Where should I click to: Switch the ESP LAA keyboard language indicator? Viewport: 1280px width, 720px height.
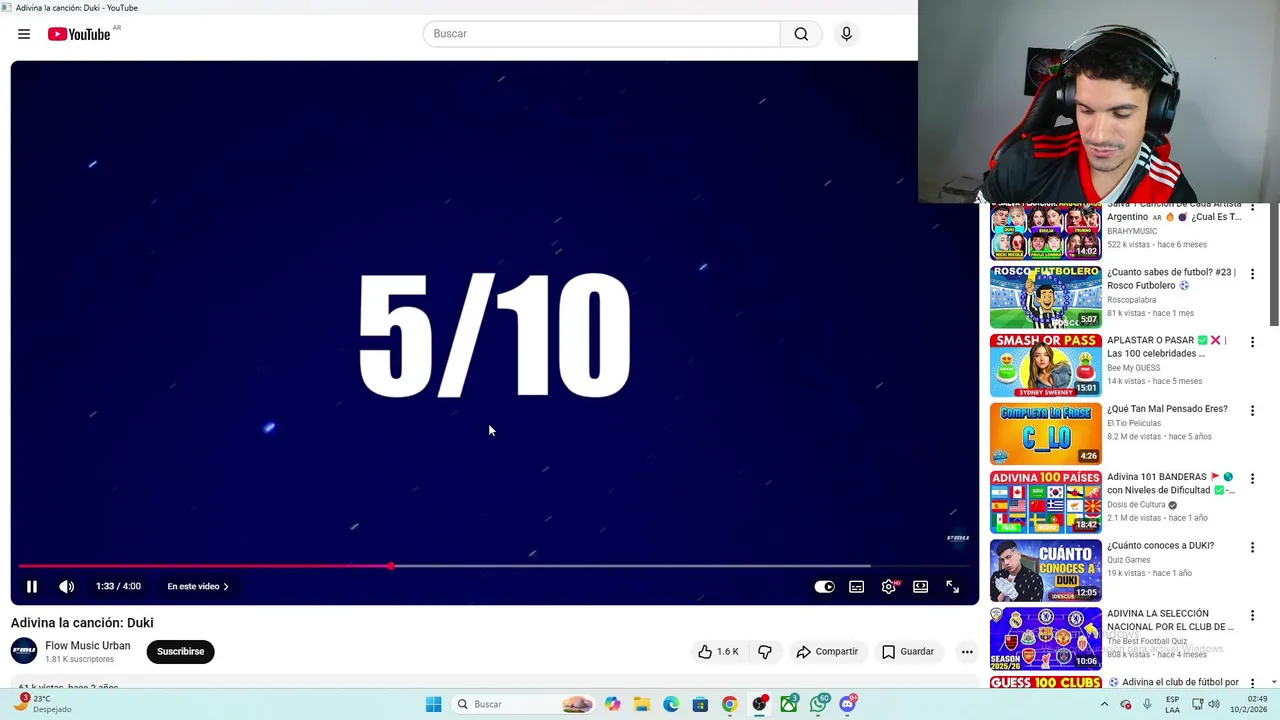click(x=1172, y=704)
